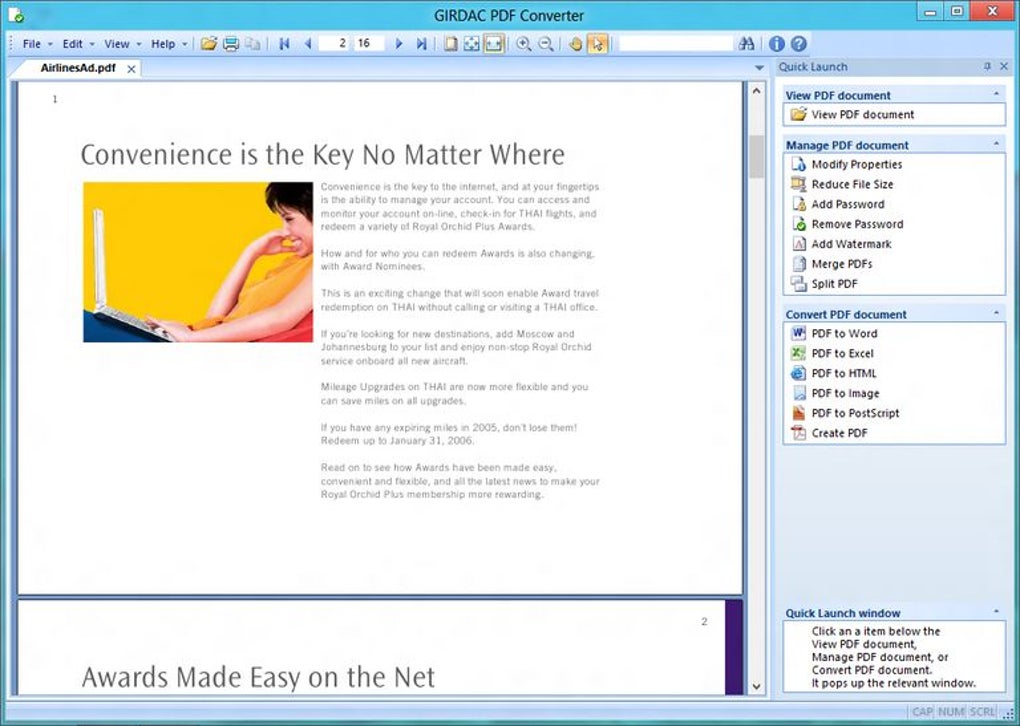
Task: Close the Quick Launch panel
Action: 1004,66
